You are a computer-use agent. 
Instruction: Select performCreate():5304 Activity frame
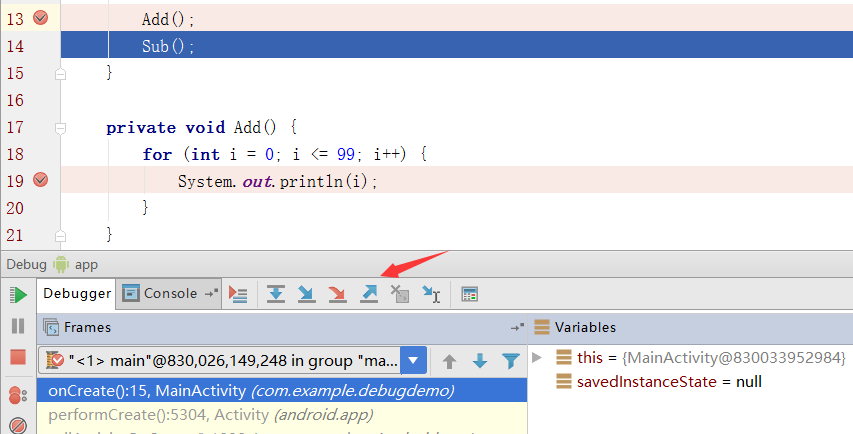[x=282, y=415]
